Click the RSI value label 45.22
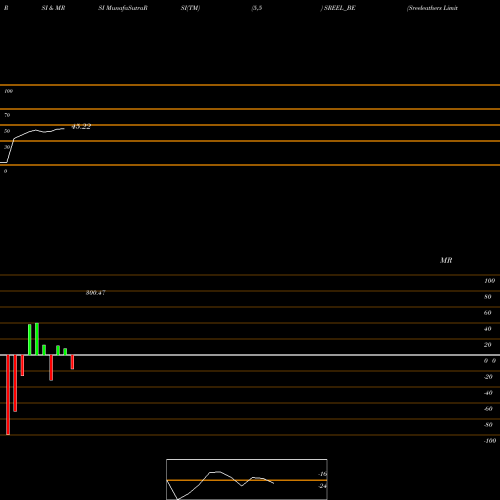The height and width of the screenshot is (500, 500). click(81, 127)
